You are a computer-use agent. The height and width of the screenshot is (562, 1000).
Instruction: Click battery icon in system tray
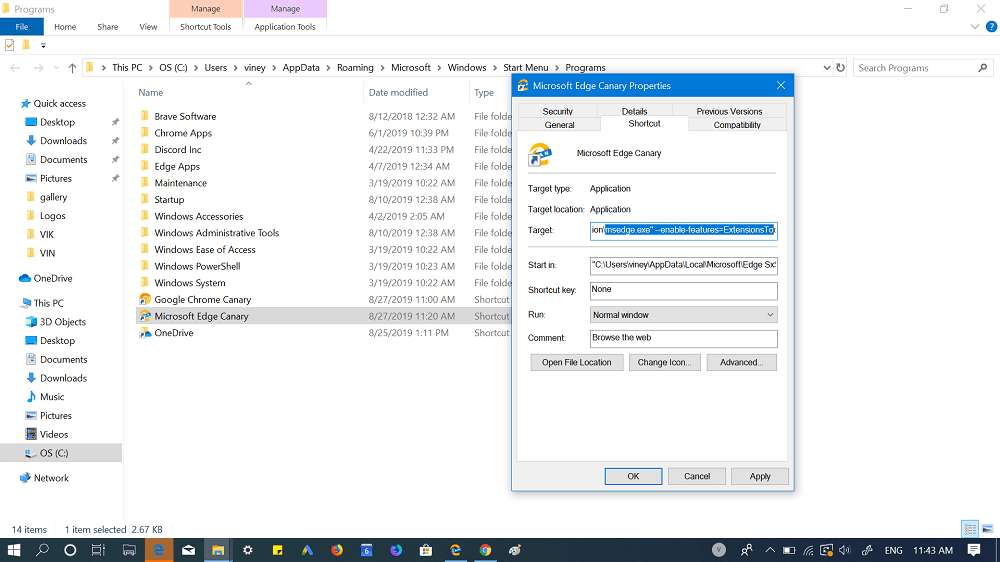click(789, 550)
